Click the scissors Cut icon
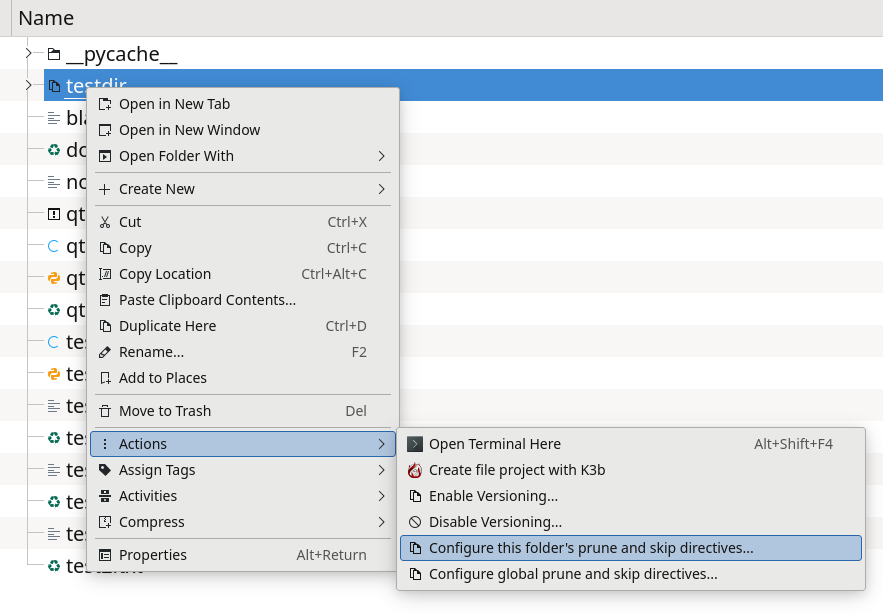 (x=105, y=222)
